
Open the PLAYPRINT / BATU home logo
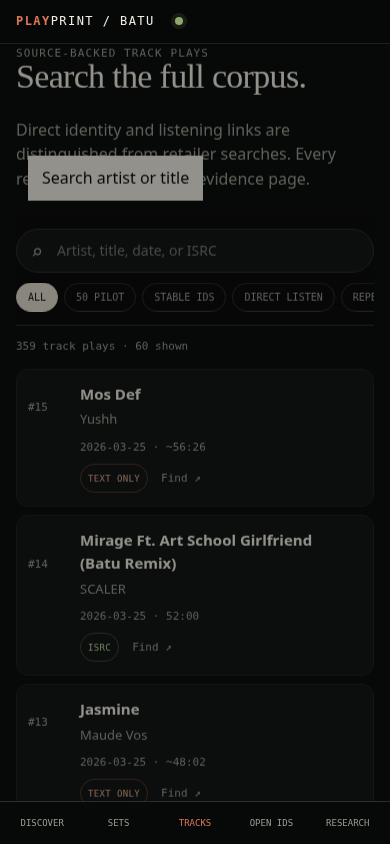pos(85,21)
